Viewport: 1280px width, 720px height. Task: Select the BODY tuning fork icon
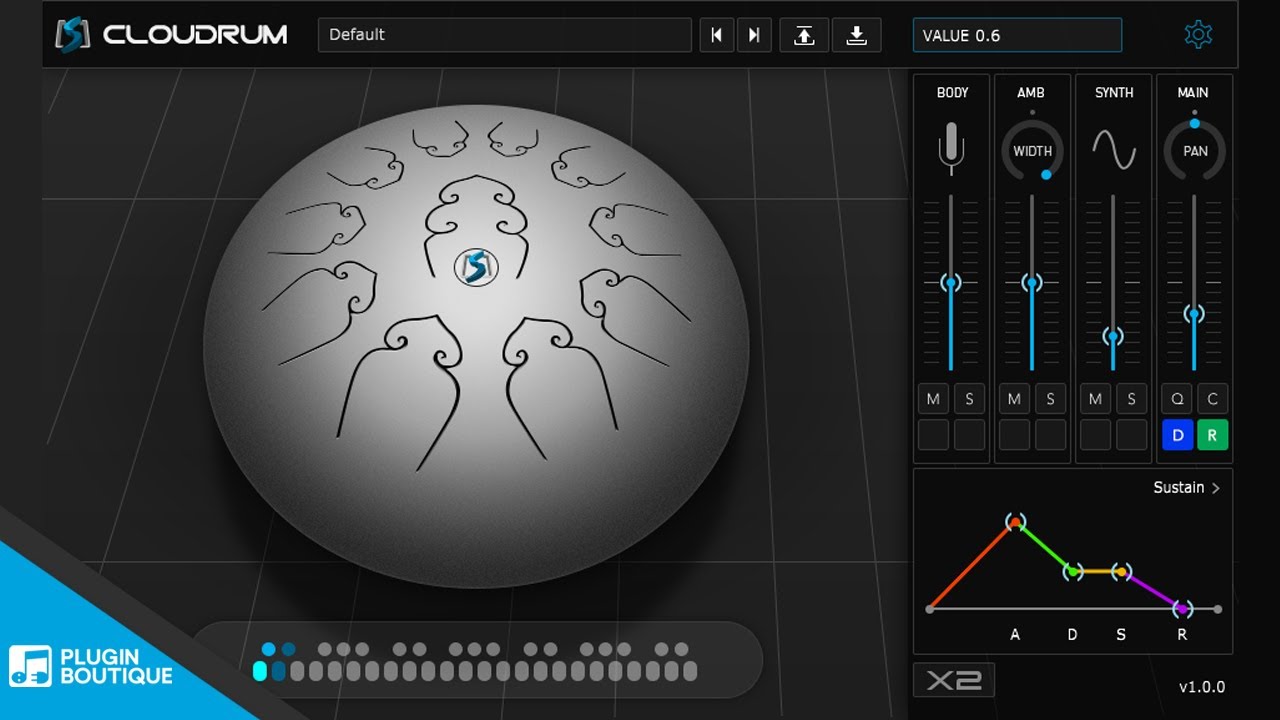951,148
